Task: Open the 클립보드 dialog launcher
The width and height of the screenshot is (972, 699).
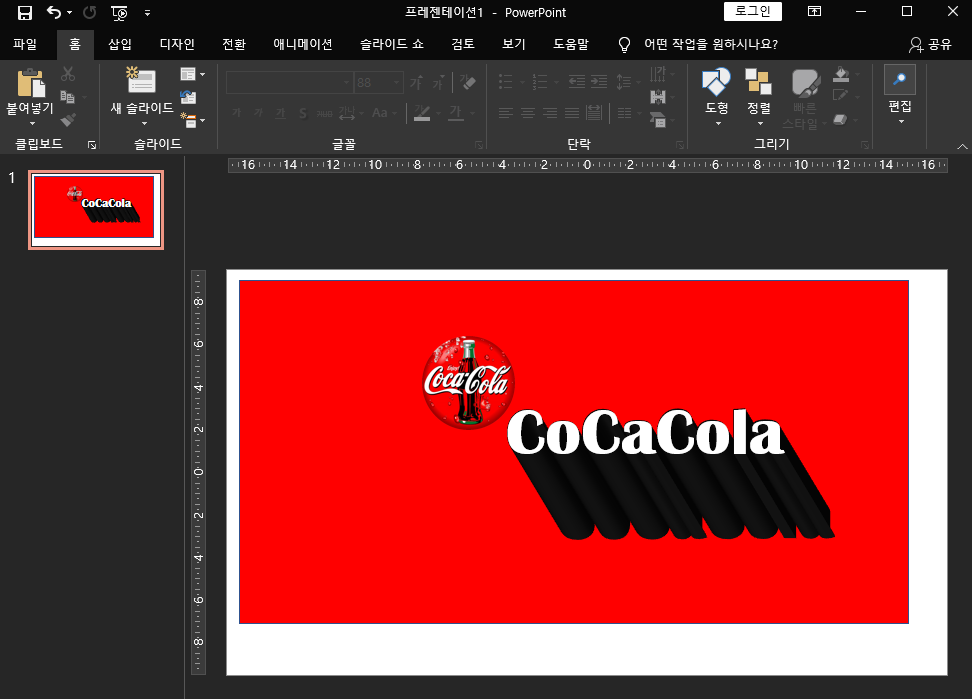Action: 92,145
